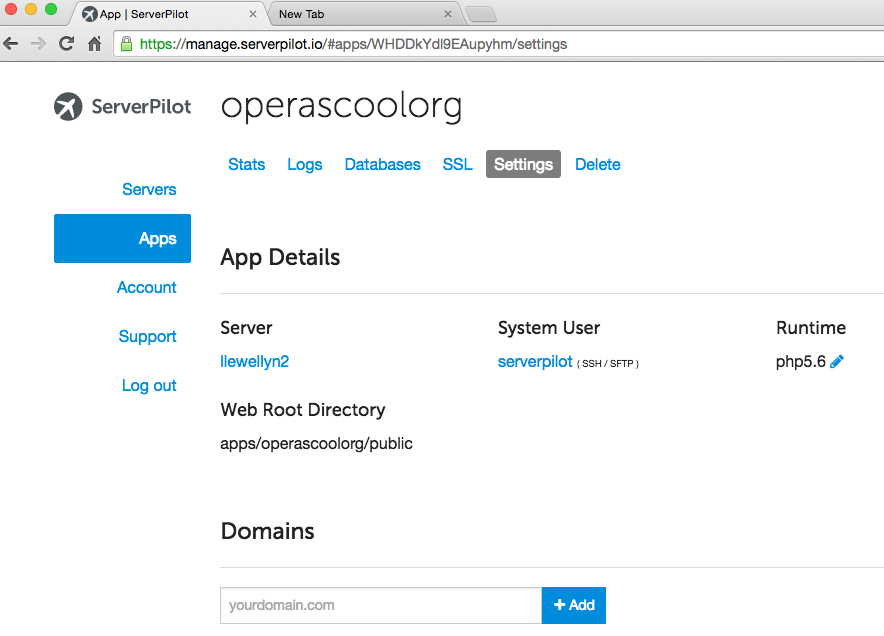Click the ServerPilot airplane logo icon
This screenshot has width=884, height=636.
pos(68,106)
